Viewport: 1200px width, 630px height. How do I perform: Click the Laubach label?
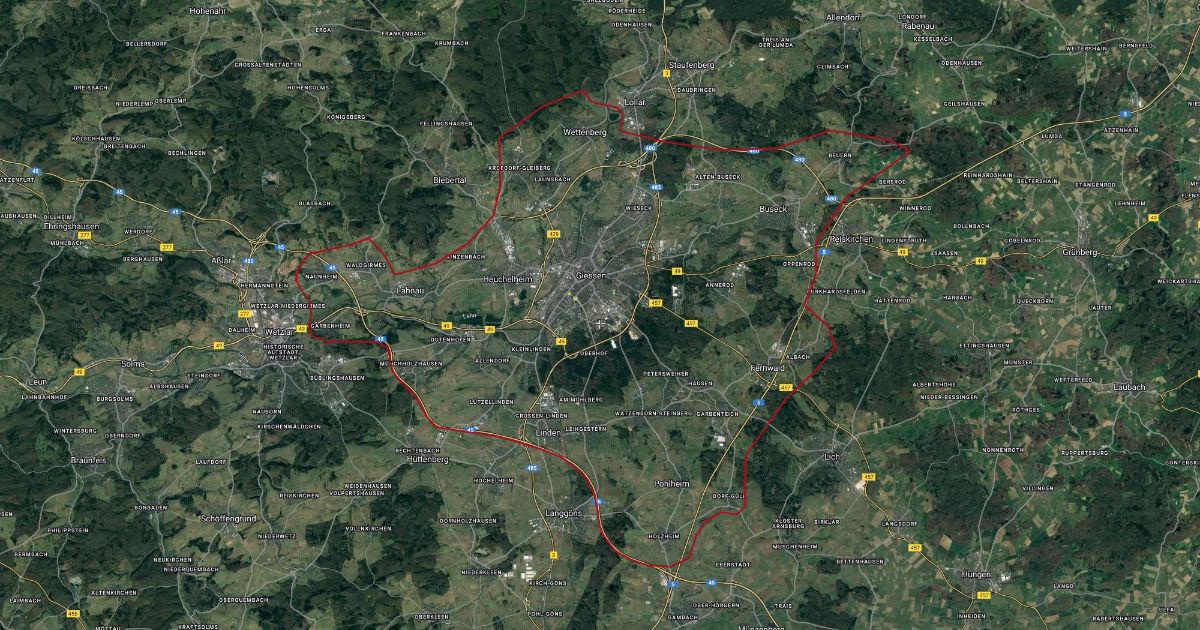(x=1129, y=387)
